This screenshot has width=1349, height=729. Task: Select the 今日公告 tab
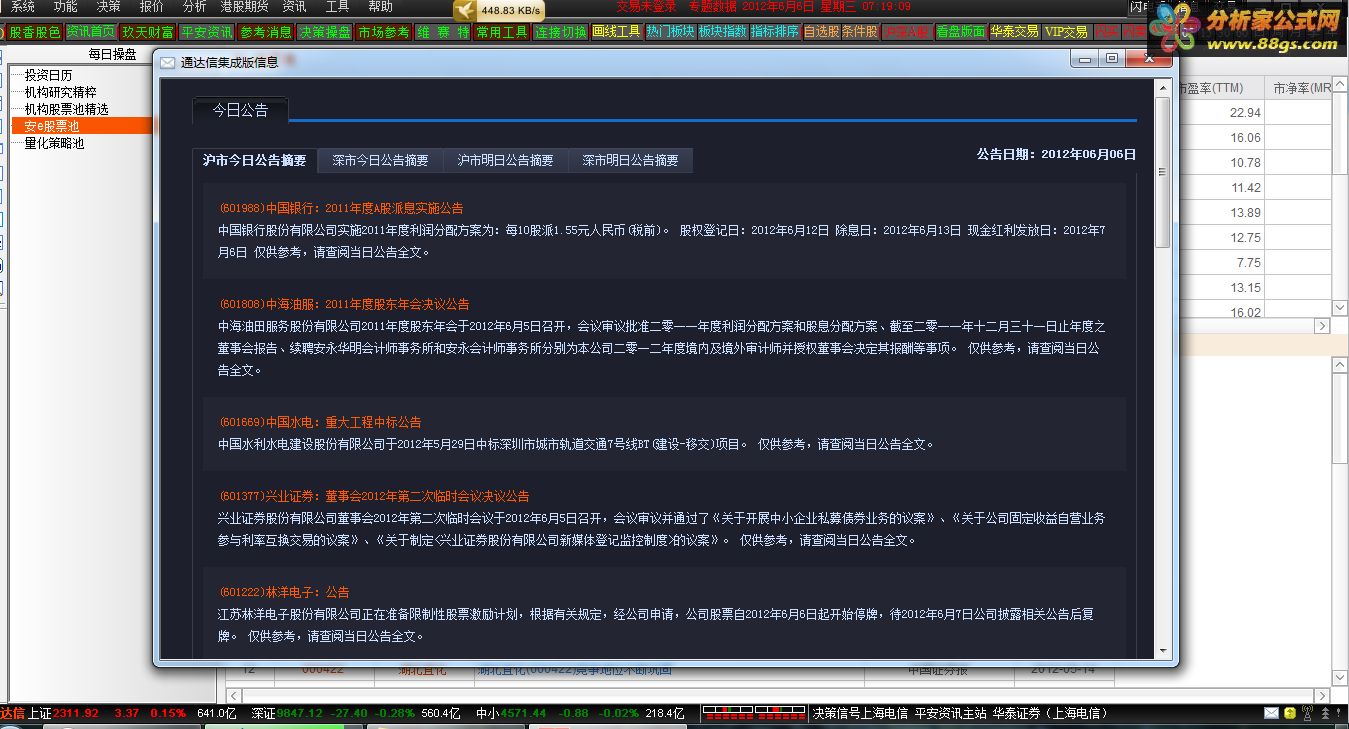[x=240, y=110]
